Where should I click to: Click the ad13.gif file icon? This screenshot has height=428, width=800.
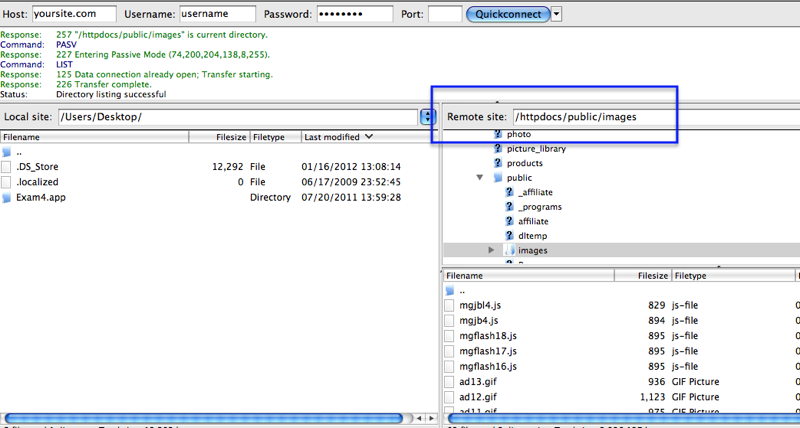(x=449, y=382)
